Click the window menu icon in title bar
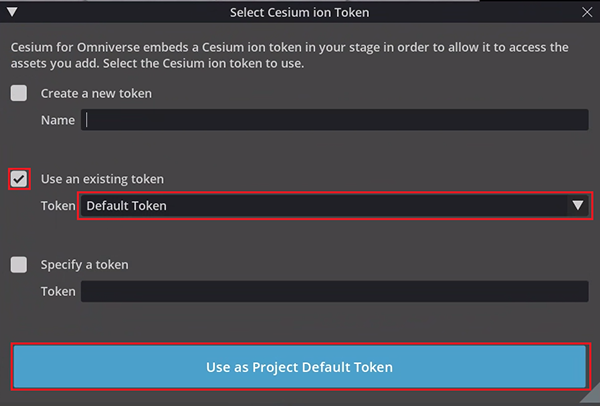Screen dimensions: 600x406 pos(10,12)
